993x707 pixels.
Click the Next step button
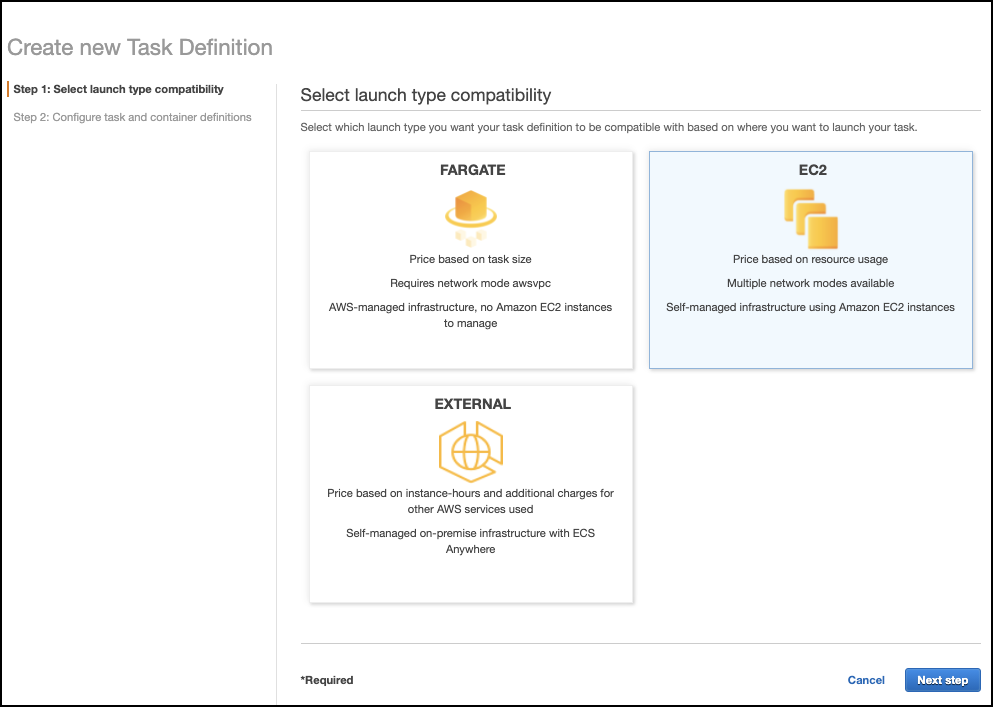[942, 680]
